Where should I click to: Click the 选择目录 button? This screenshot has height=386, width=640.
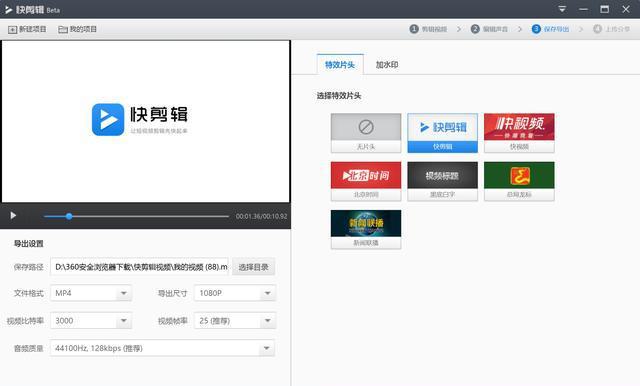tap(253, 267)
